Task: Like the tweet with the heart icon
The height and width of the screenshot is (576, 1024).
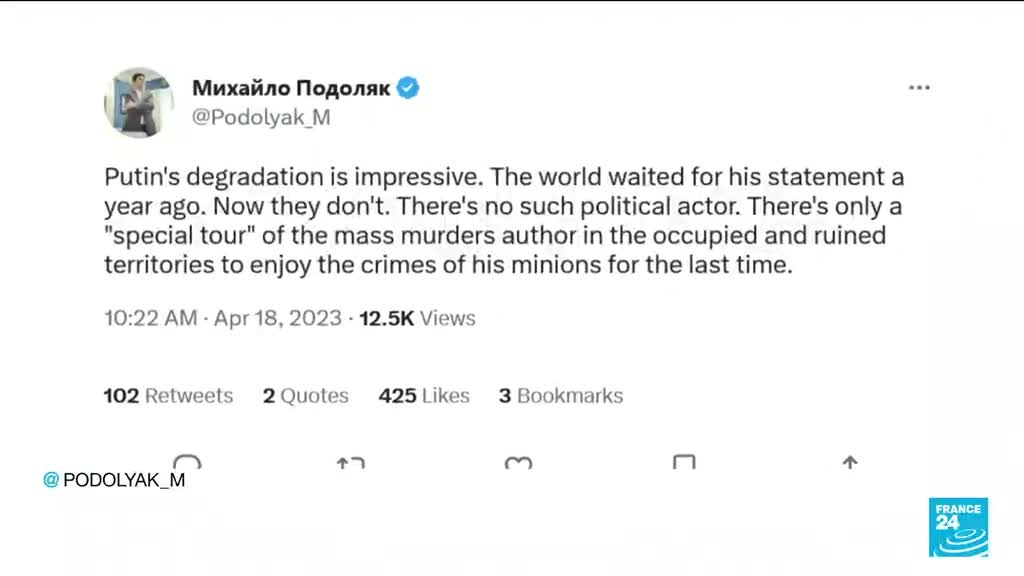Action: click(518, 463)
